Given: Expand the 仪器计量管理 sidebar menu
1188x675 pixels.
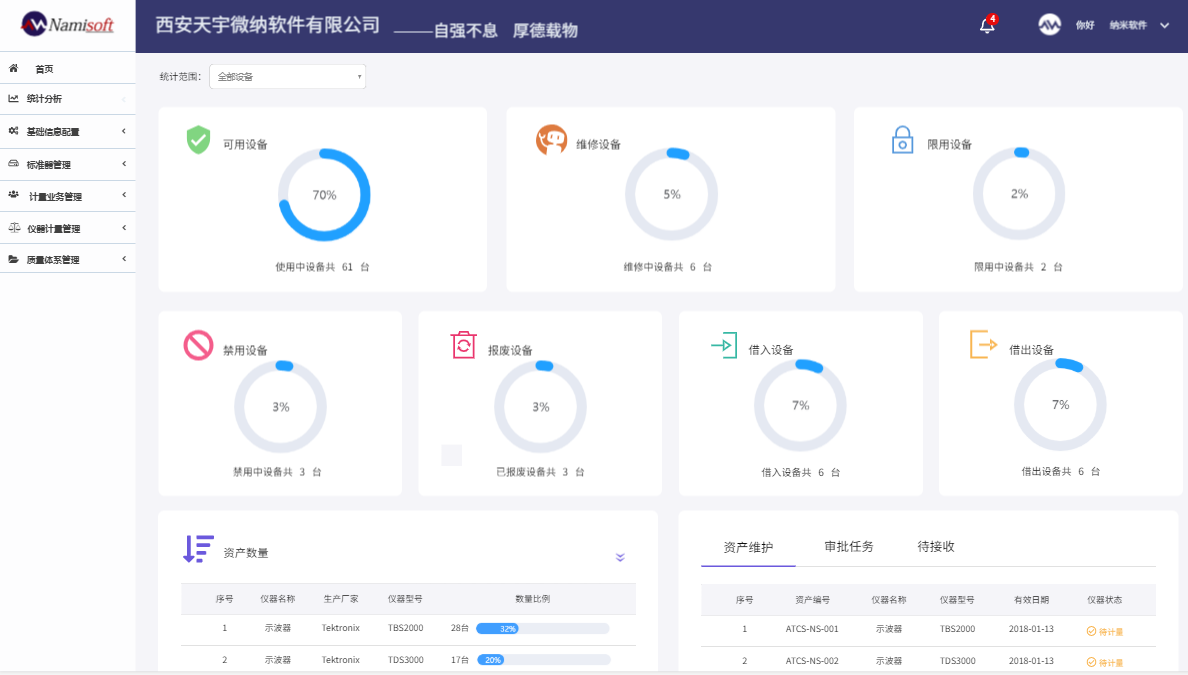Looking at the screenshot, I should (66, 229).
